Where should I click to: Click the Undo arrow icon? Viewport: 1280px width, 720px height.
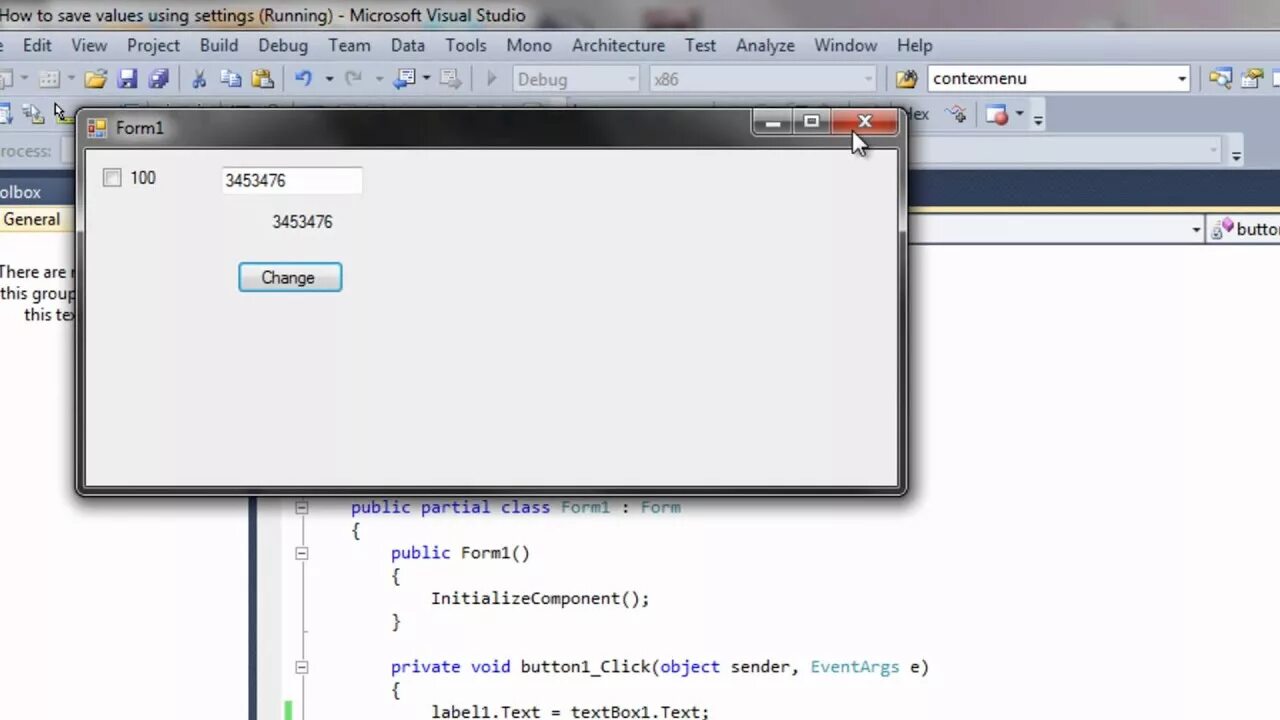(304, 78)
